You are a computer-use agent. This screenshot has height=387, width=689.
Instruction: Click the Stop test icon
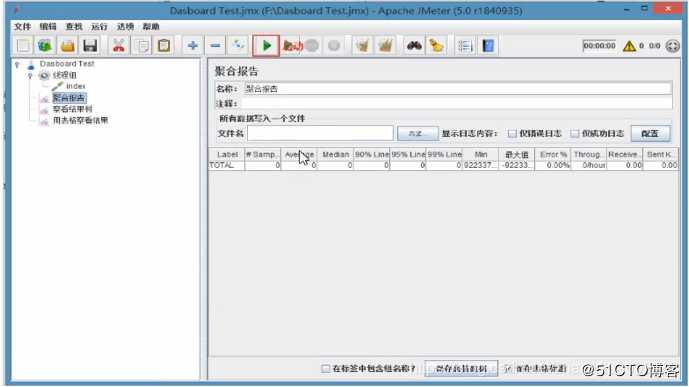coord(312,46)
